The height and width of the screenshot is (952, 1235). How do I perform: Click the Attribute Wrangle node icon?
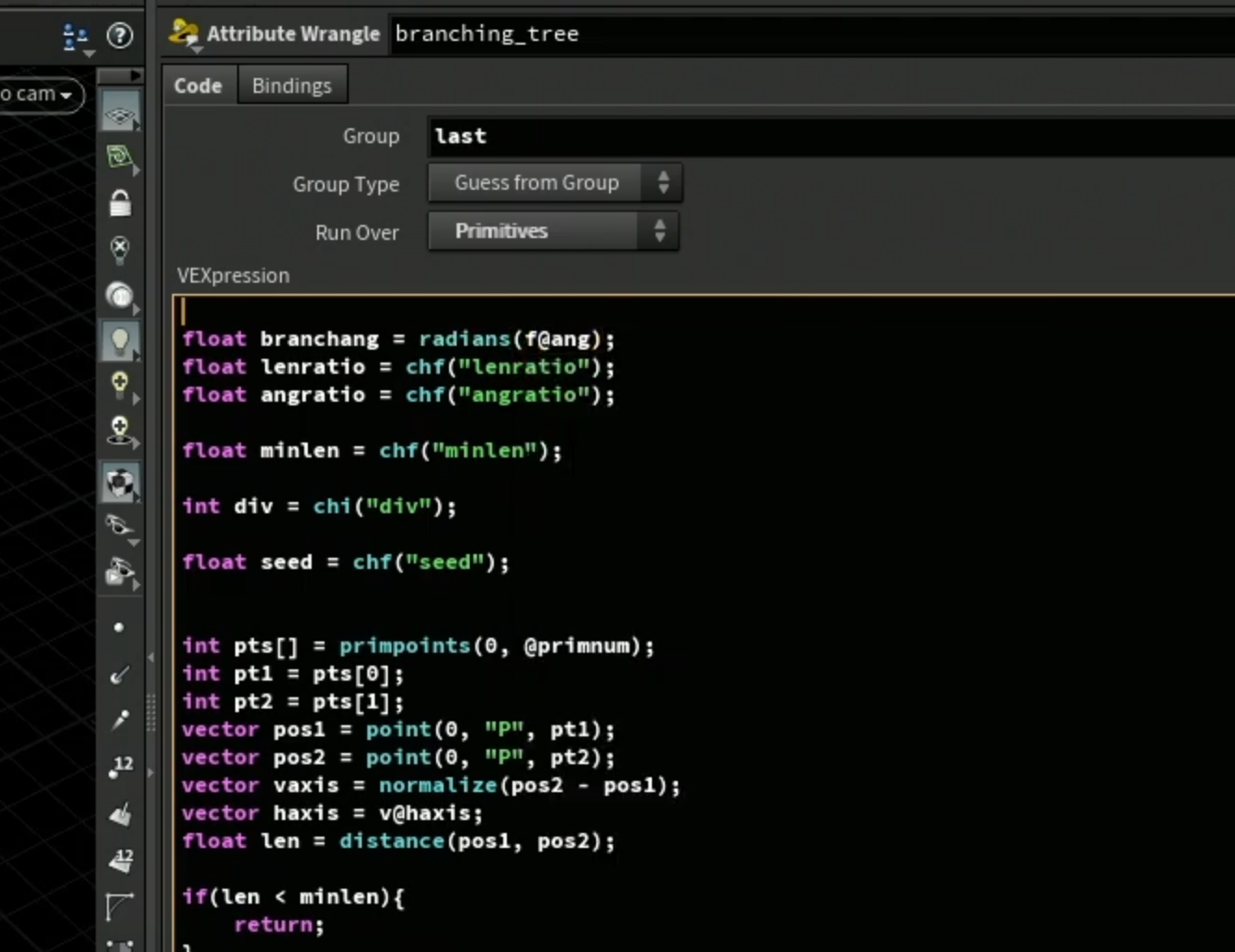pyautogui.click(x=183, y=34)
